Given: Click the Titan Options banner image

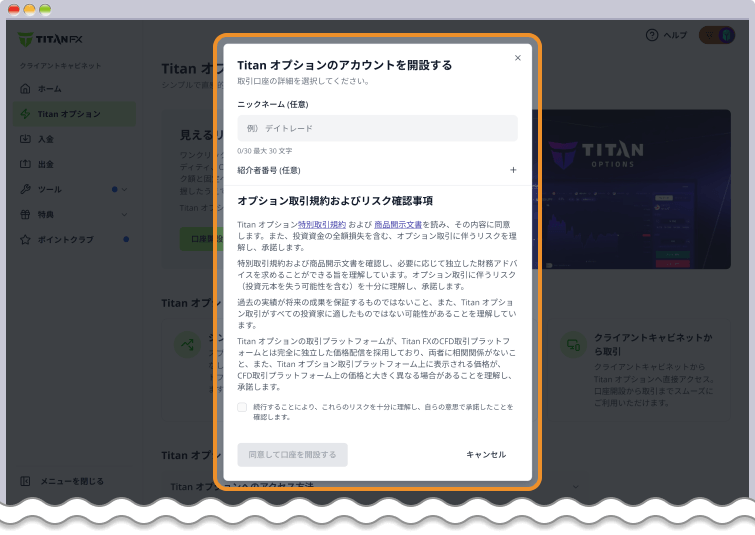Looking at the screenshot, I should (631, 189).
